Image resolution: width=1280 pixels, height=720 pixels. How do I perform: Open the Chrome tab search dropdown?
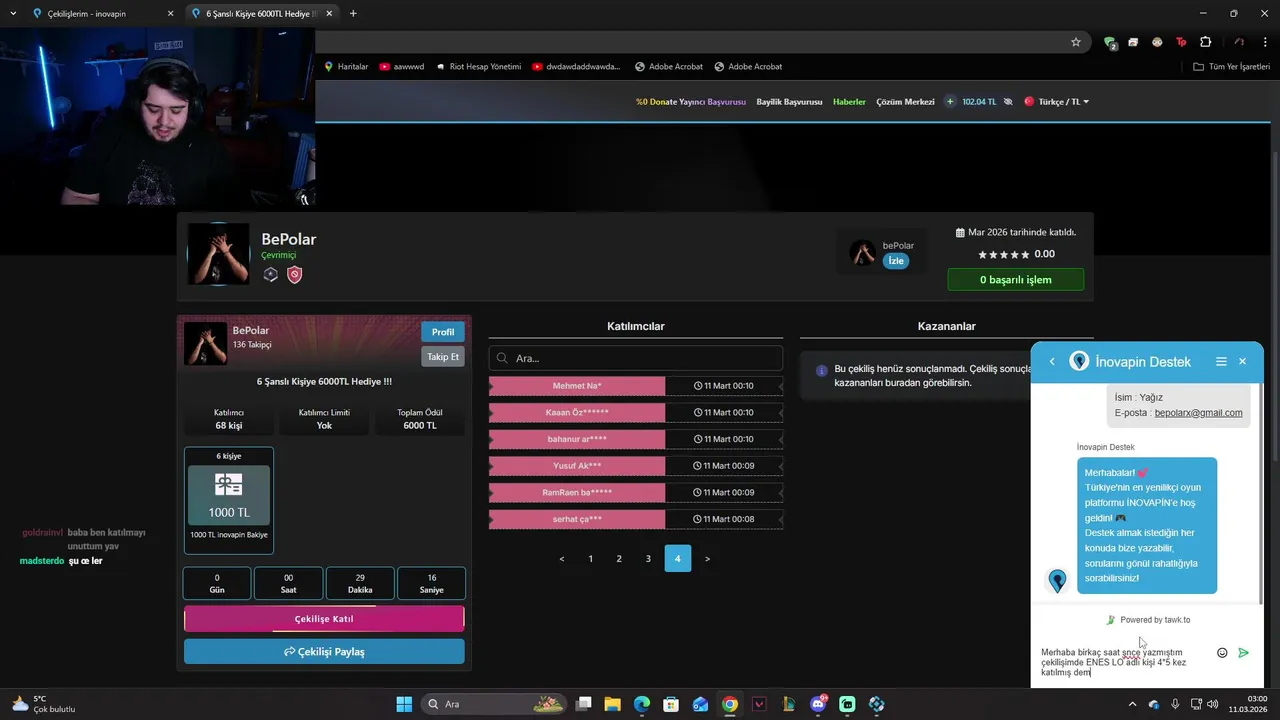[14, 14]
